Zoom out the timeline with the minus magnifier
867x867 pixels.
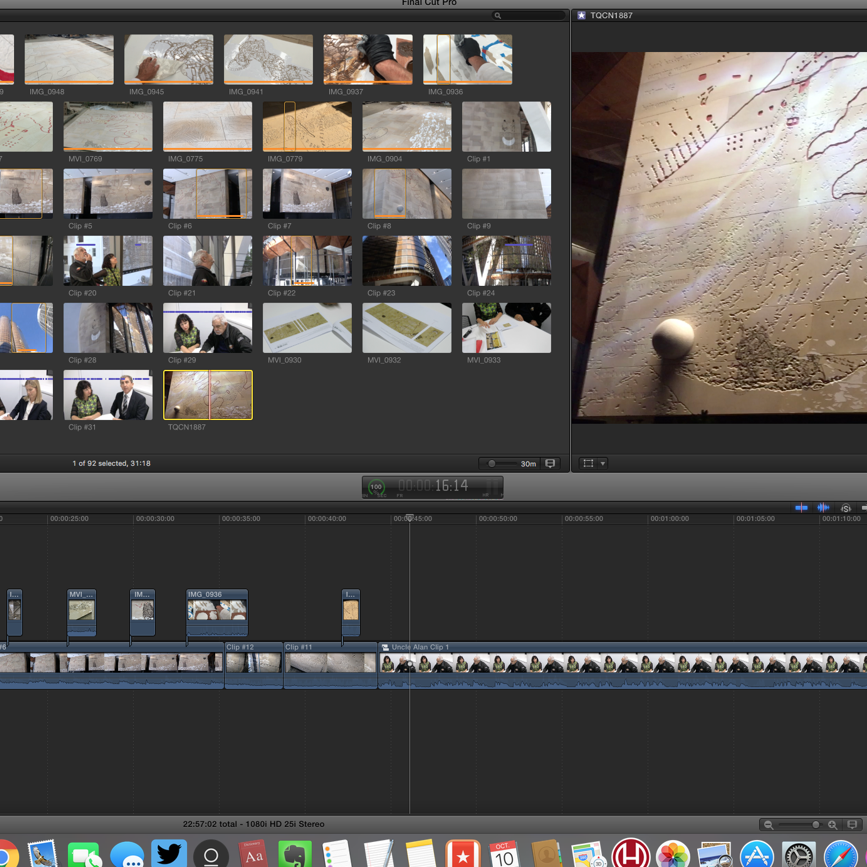(x=768, y=825)
